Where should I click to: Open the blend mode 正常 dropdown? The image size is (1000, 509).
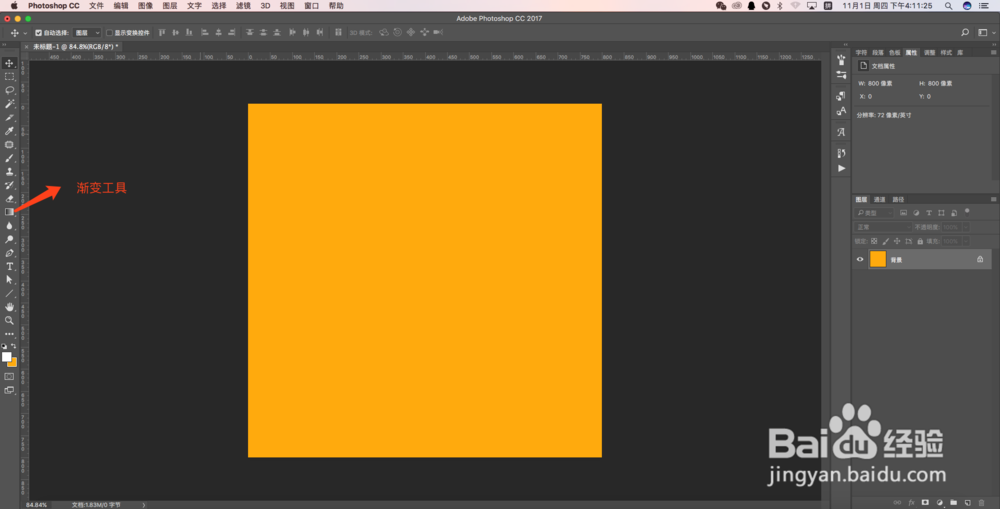point(883,227)
